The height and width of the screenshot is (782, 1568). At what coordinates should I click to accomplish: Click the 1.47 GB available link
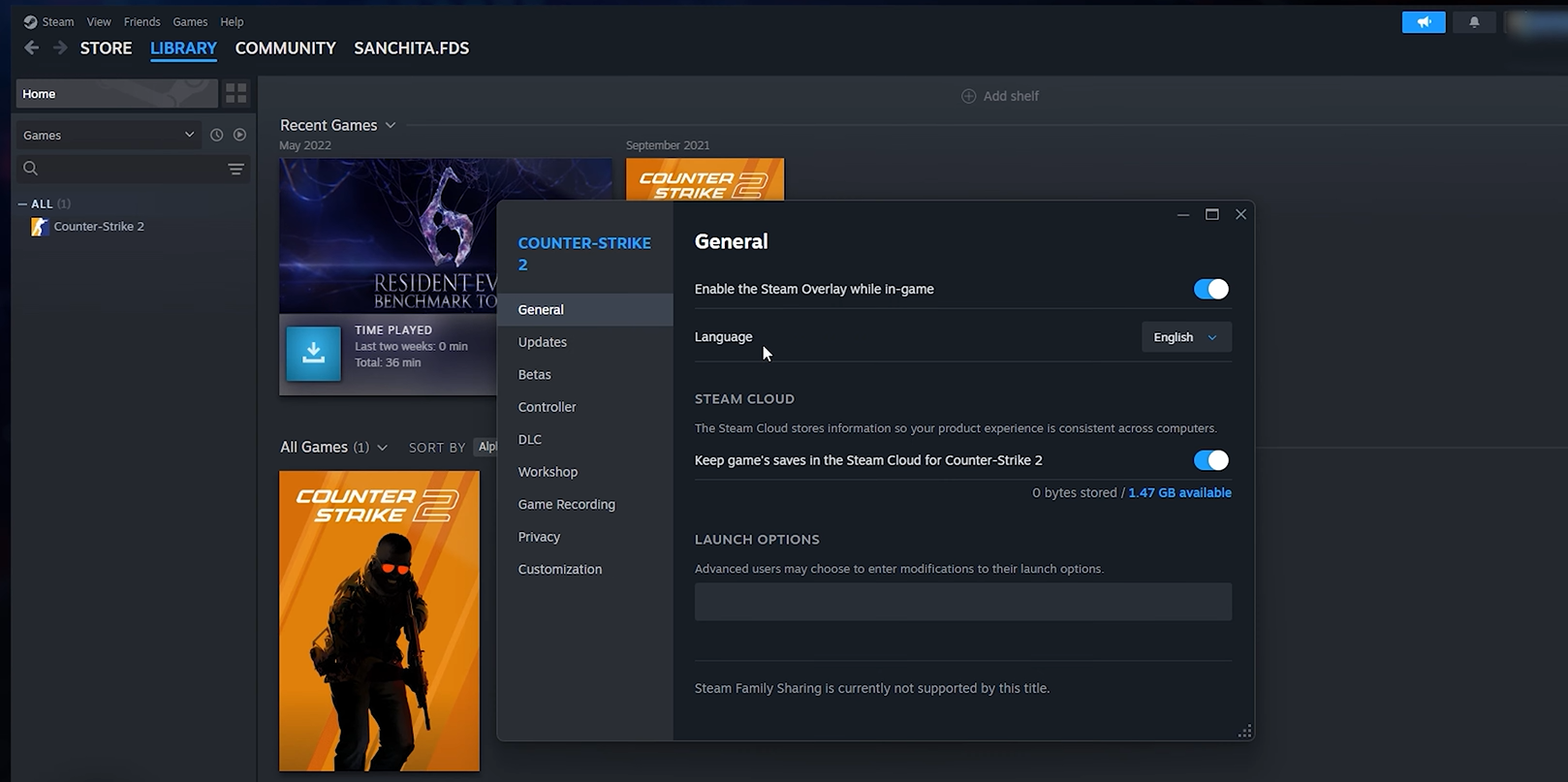click(1179, 492)
